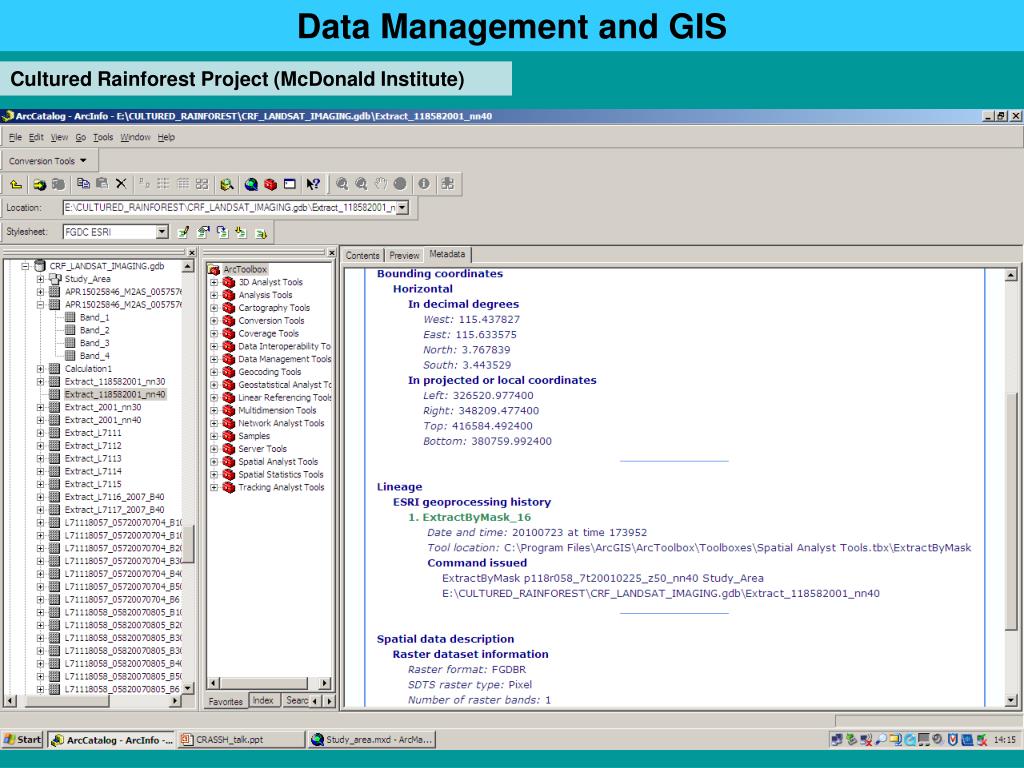Expand Conversion Tools in ArcToolbox
This screenshot has width=1024, height=768.
(214, 321)
